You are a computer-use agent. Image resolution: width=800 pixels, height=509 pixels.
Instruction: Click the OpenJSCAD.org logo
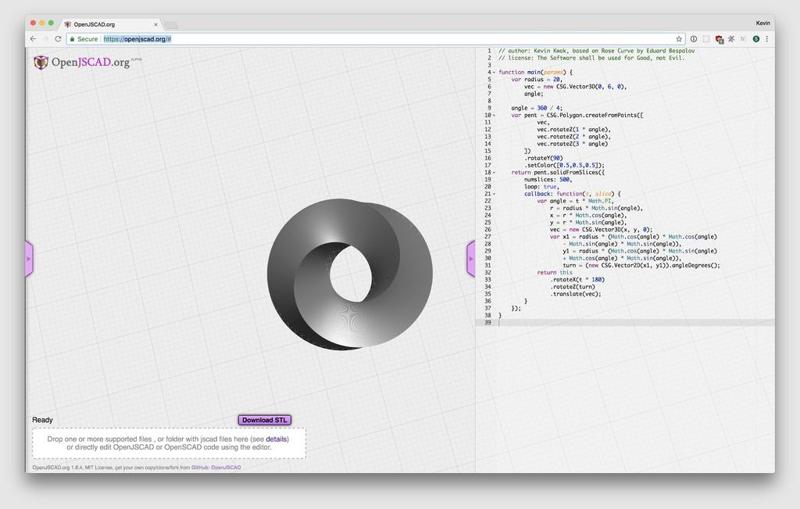81,62
